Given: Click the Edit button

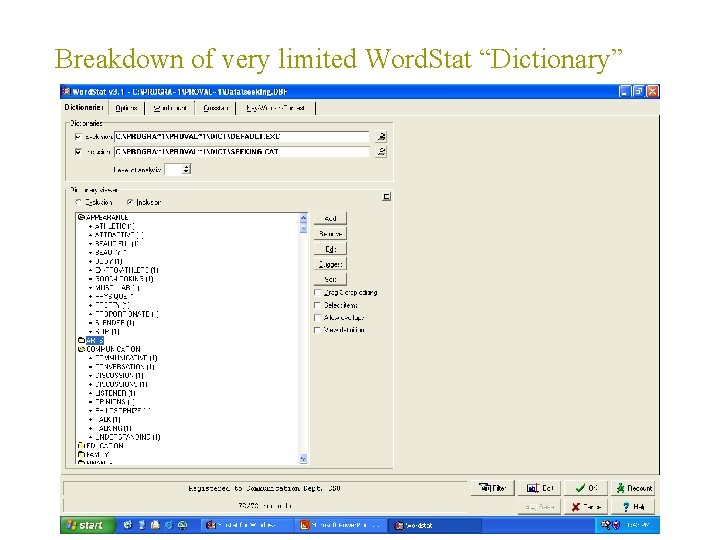Looking at the screenshot, I should point(330,249).
